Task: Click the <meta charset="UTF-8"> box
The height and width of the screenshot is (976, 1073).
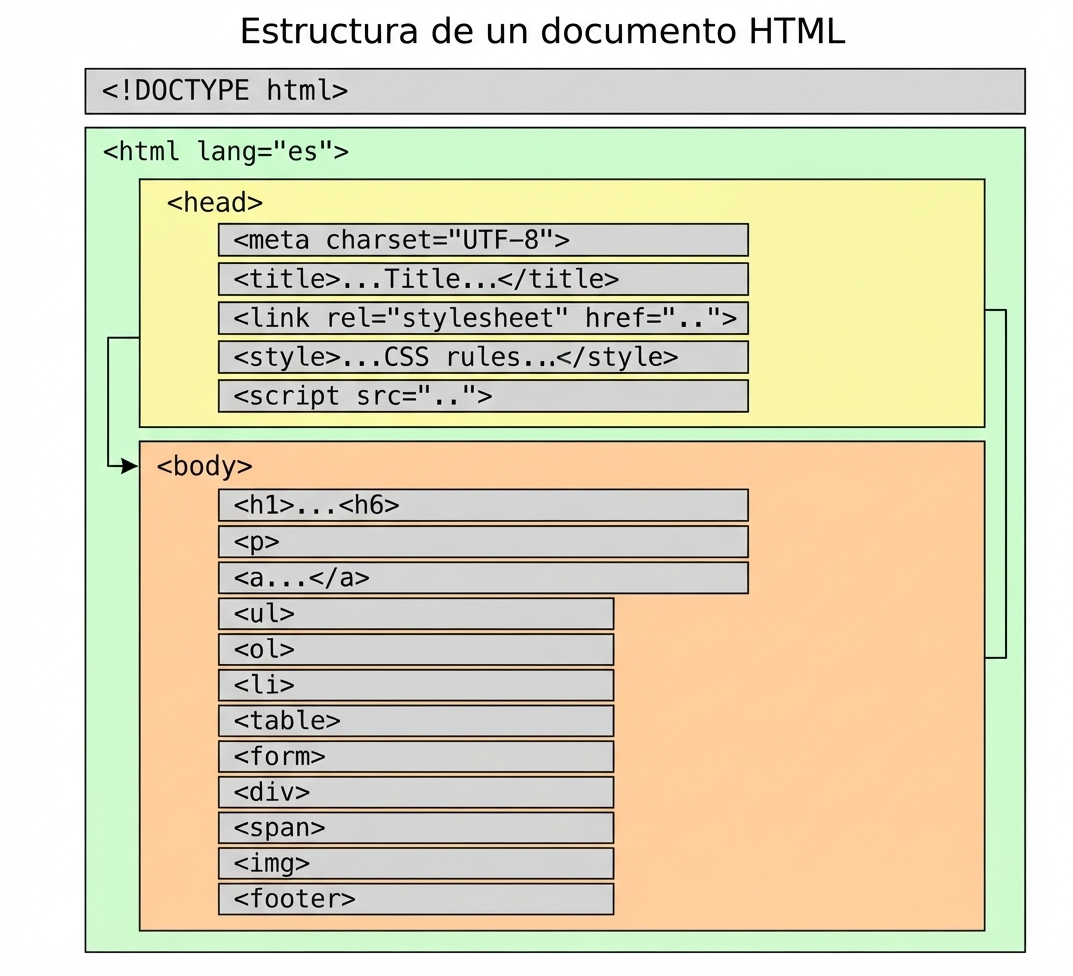Action: tap(483, 240)
